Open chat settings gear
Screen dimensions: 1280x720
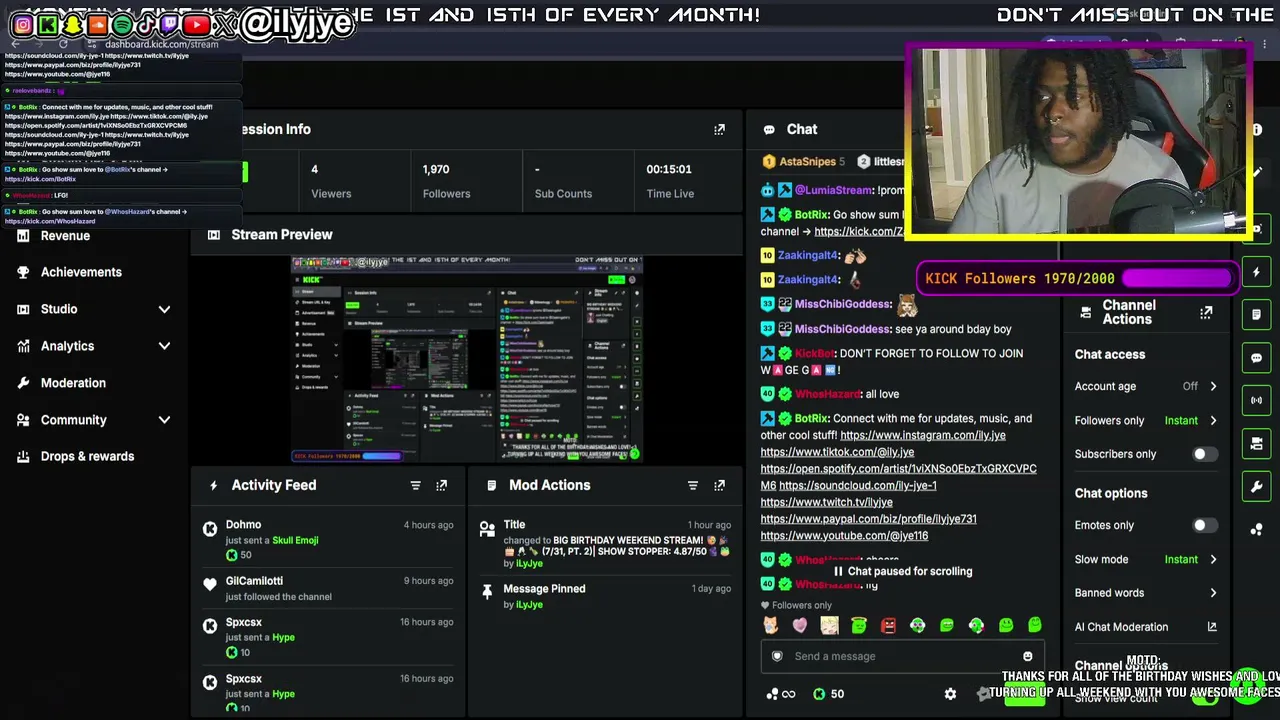tap(950, 694)
